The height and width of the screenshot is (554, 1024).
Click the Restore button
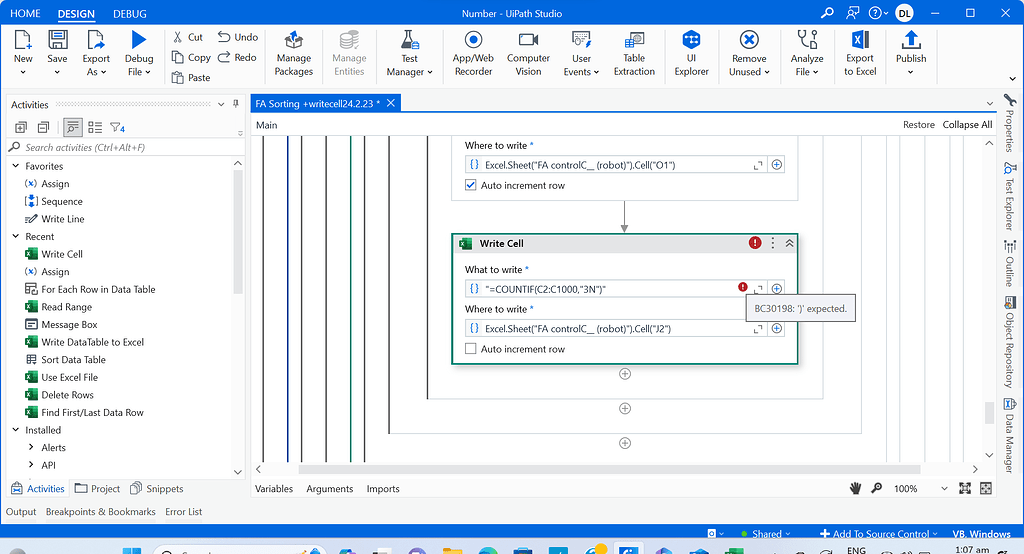919,125
